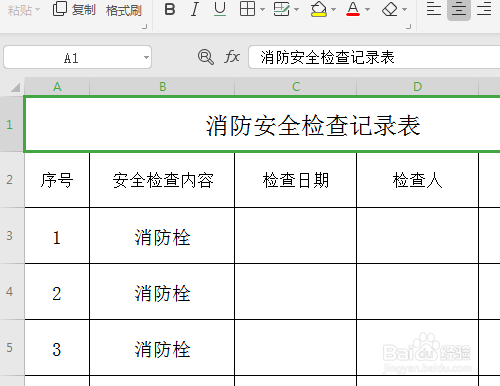Screen dimensions: 500x386
Task: Apply the yellow fill color
Action: (319, 9)
